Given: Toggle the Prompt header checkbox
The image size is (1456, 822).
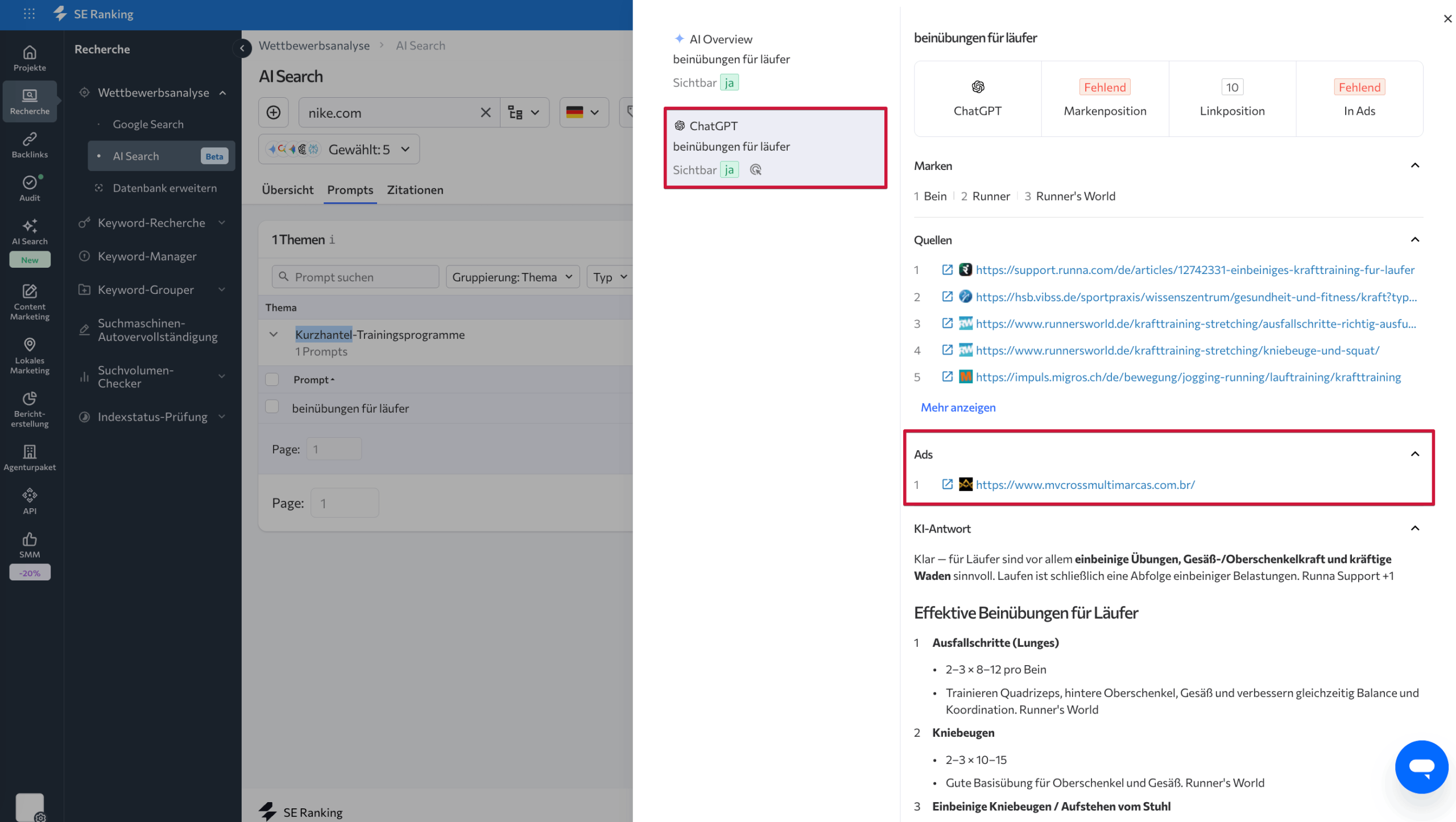Looking at the screenshot, I should pos(272,379).
